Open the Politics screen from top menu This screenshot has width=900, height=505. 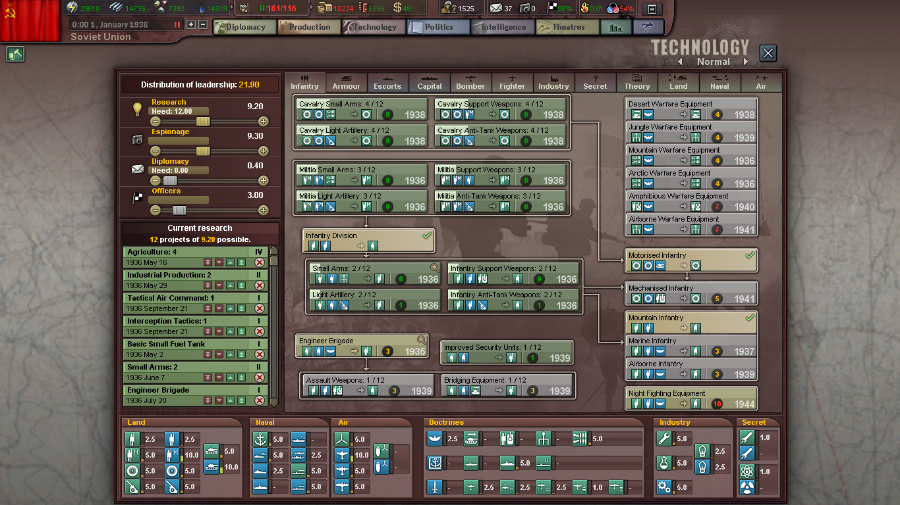pos(439,27)
